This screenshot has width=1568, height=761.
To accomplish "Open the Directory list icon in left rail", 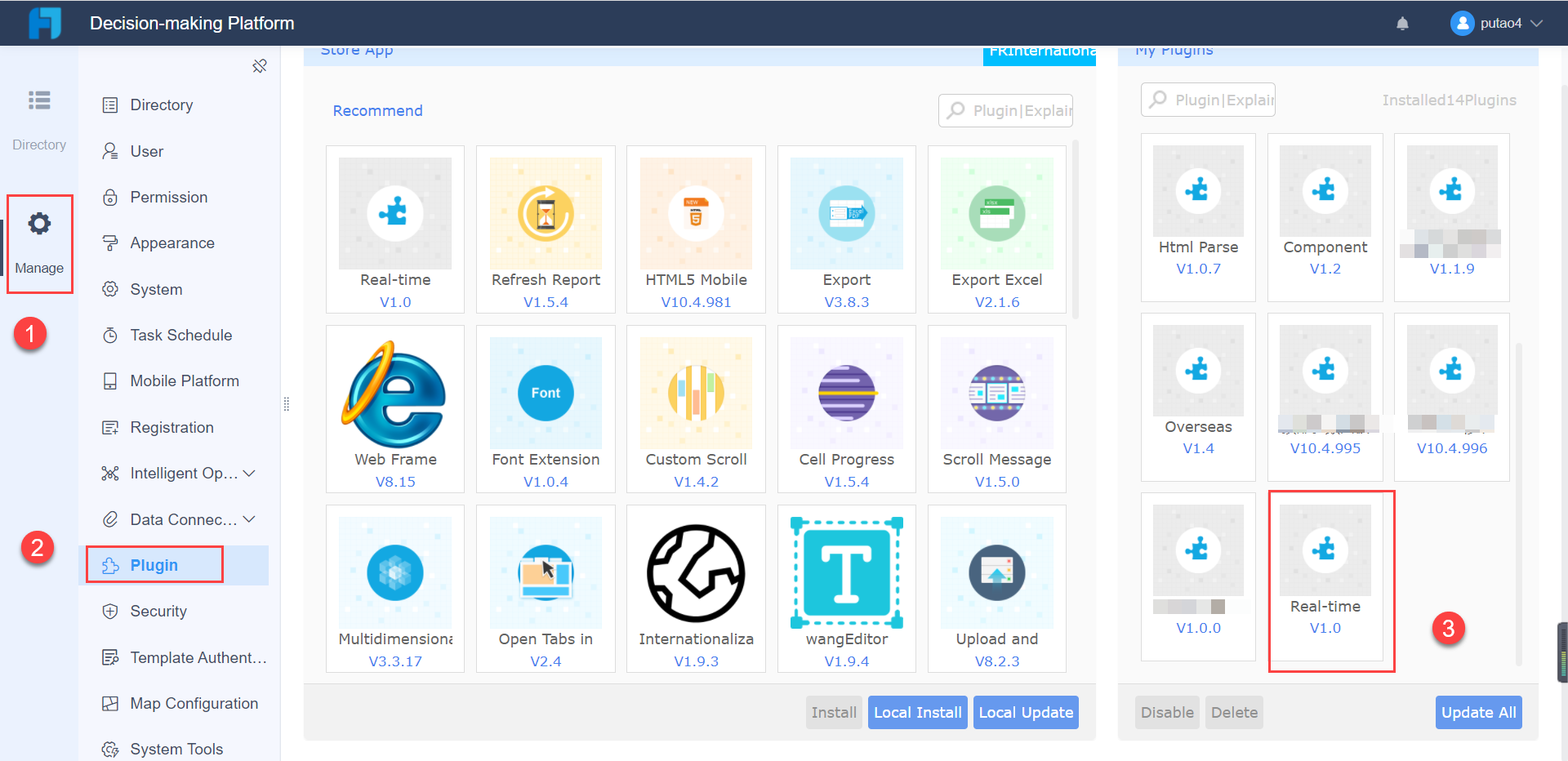I will pyautogui.click(x=39, y=100).
